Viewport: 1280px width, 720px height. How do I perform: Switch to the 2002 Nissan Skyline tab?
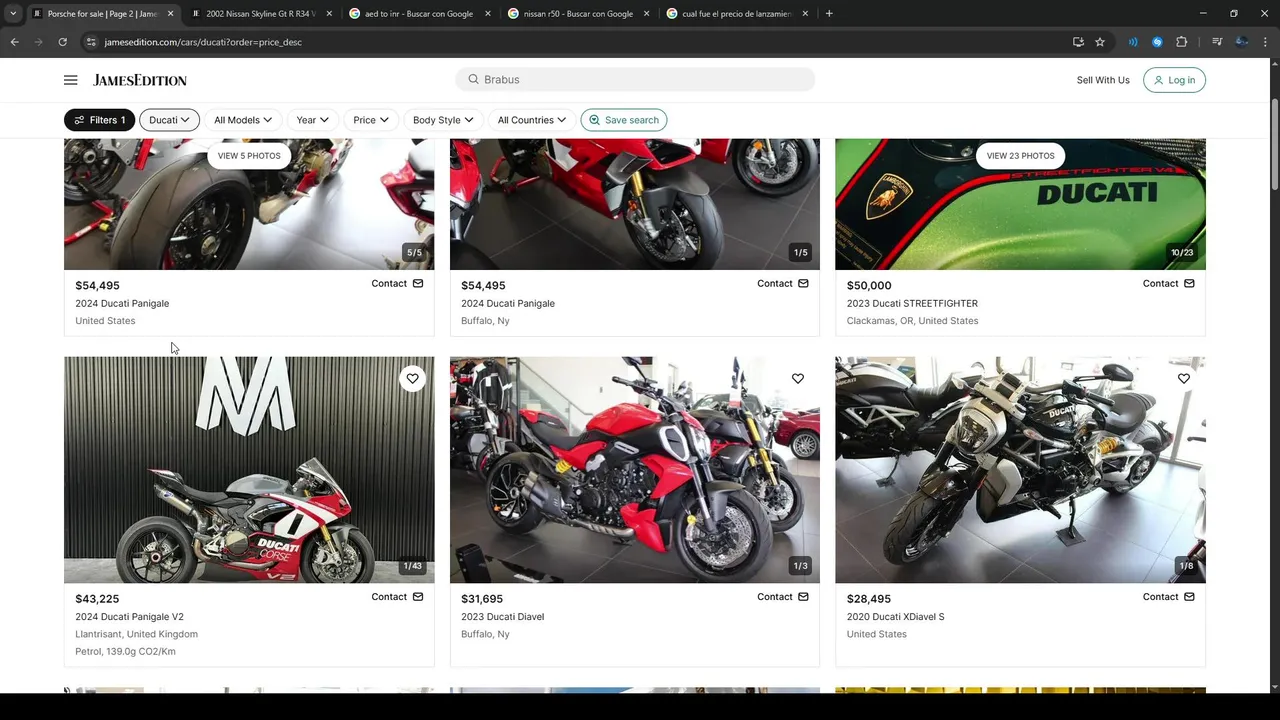262,14
